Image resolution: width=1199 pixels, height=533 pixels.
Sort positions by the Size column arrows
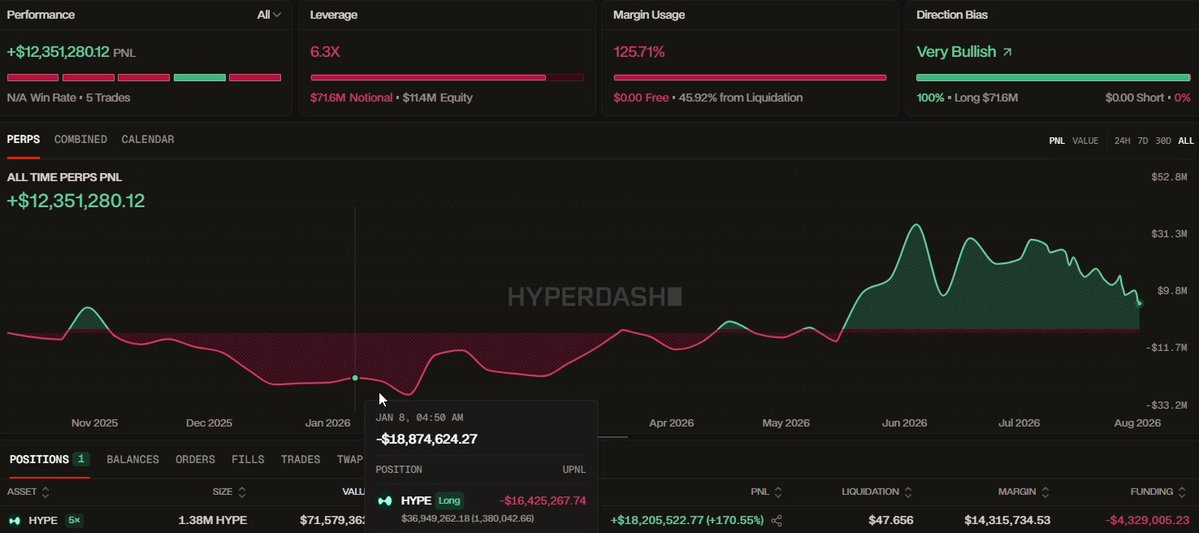(x=242, y=492)
